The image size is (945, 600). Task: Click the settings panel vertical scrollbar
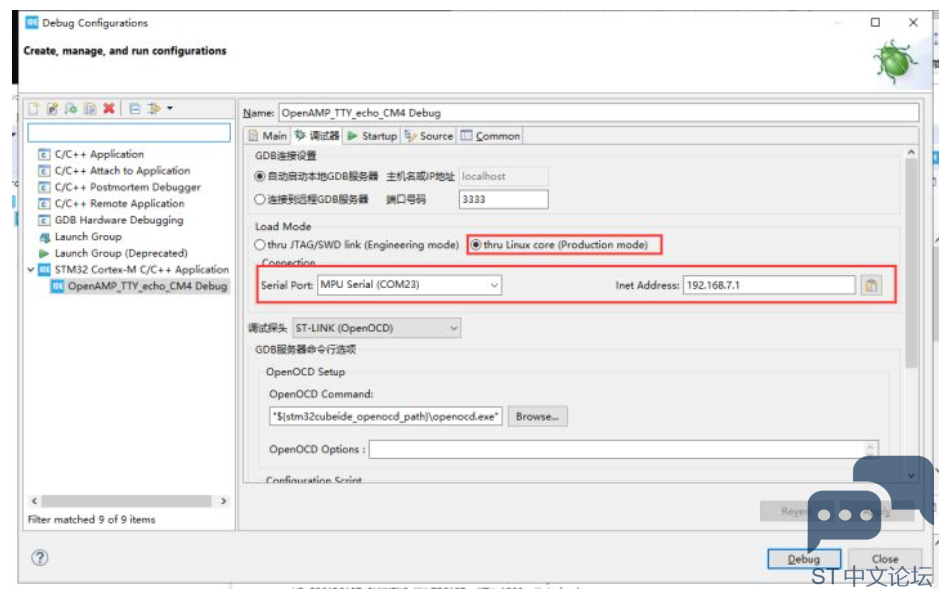pos(911,263)
